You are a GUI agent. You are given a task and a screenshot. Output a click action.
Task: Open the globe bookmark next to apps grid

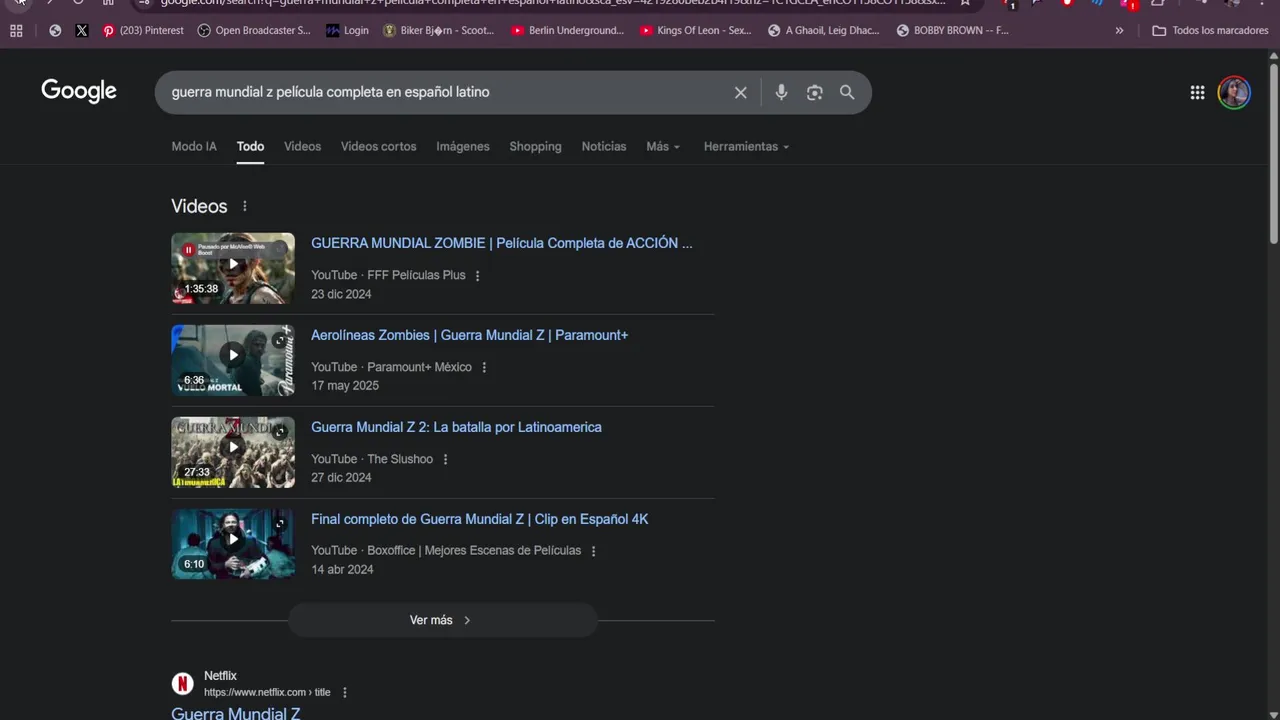pos(55,31)
